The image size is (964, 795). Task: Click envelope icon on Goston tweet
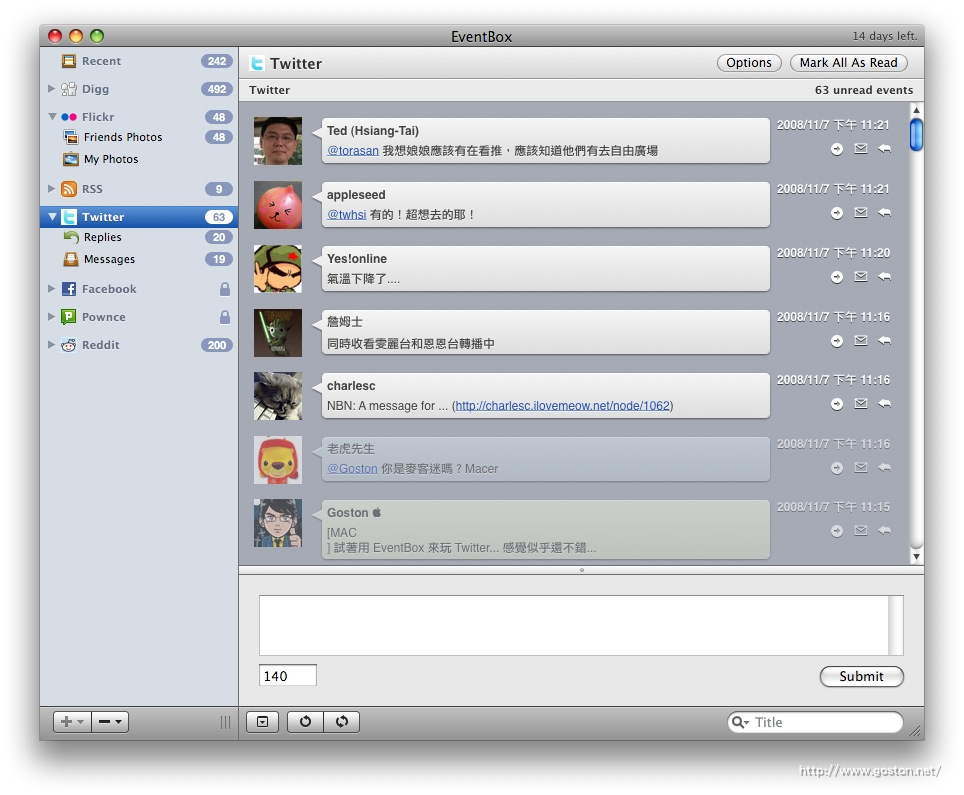(x=861, y=531)
